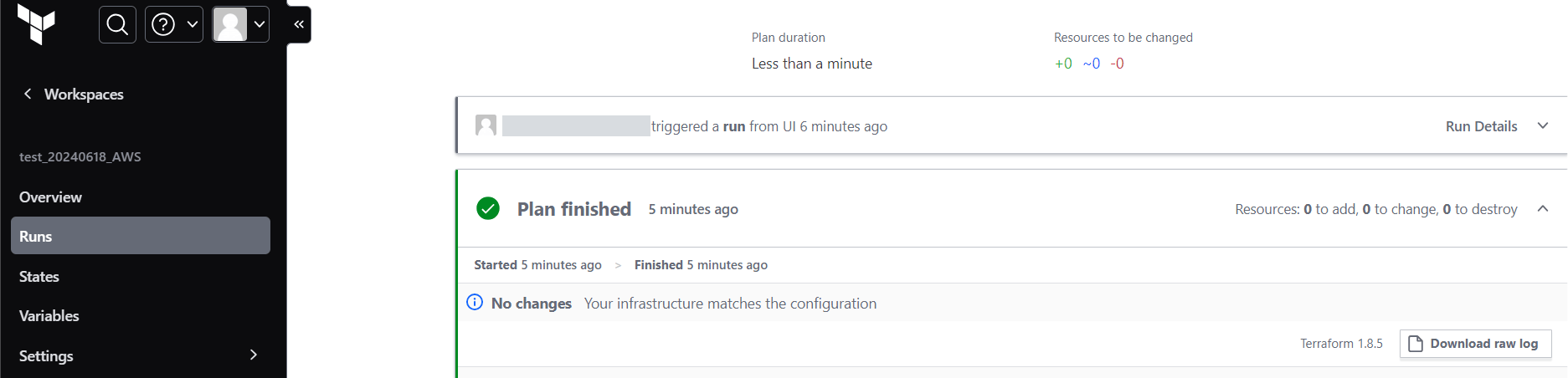Go back to Workspaces
1568x378 pixels.
coord(84,94)
